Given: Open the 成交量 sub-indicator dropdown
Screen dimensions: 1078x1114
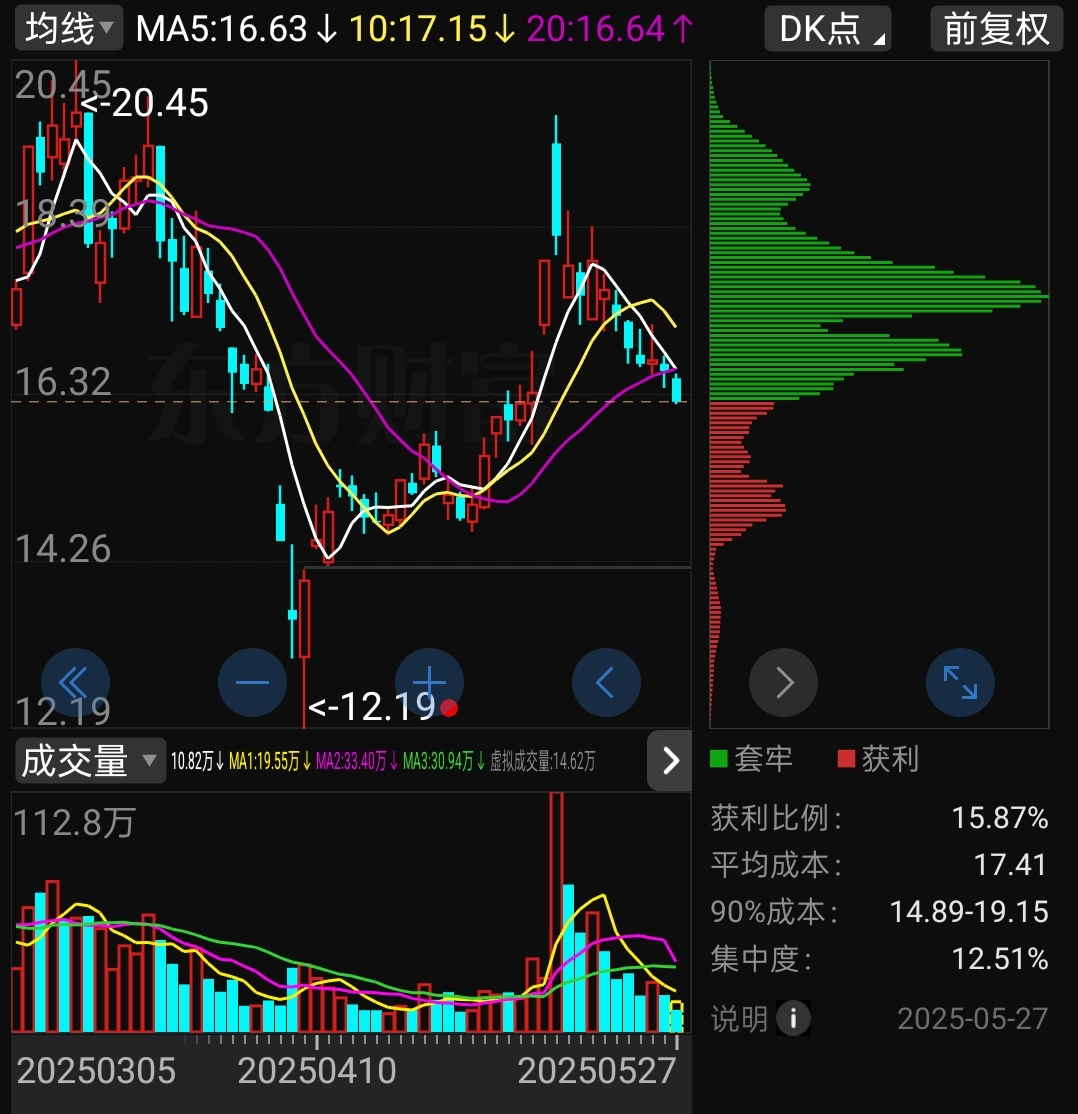Looking at the screenshot, I should tap(90, 761).
